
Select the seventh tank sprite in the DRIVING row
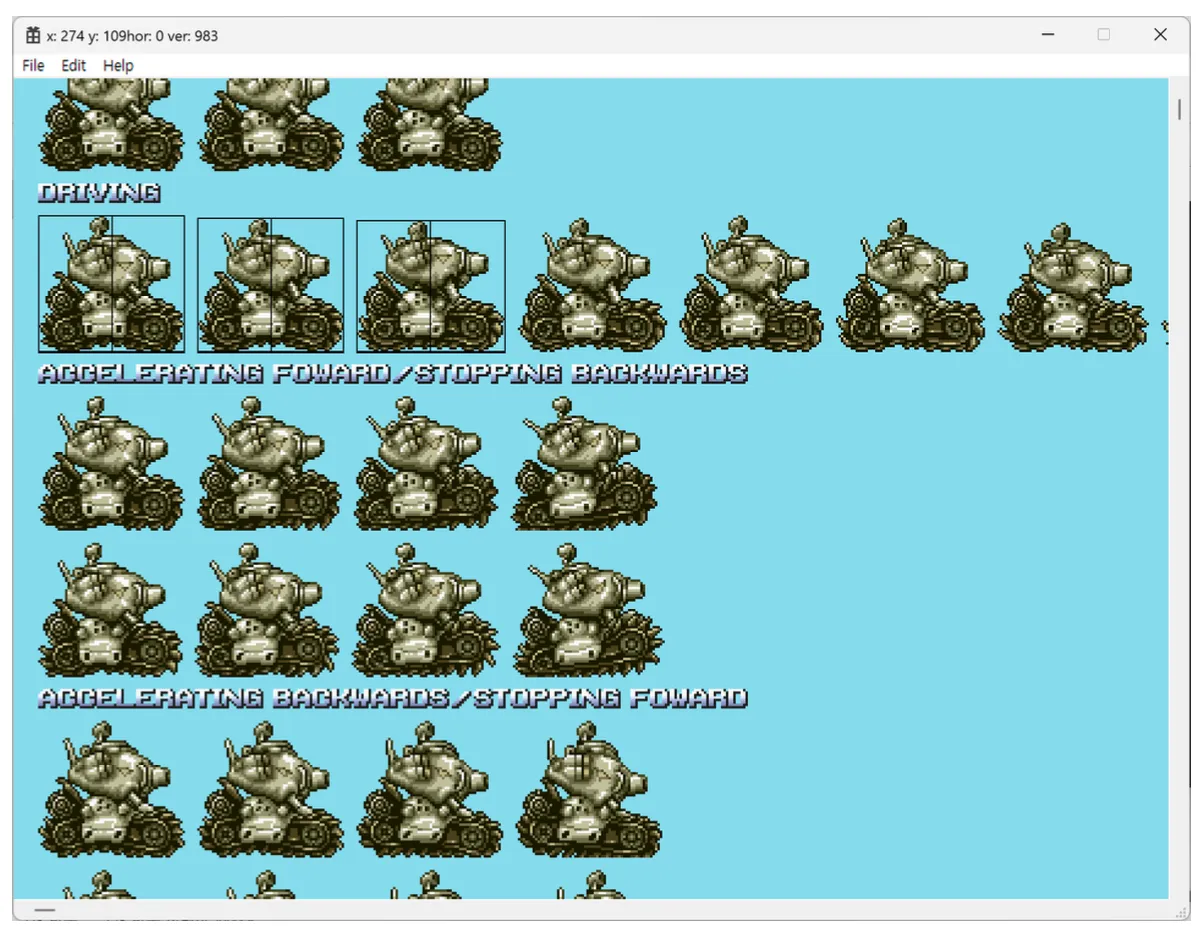pos(1073,287)
